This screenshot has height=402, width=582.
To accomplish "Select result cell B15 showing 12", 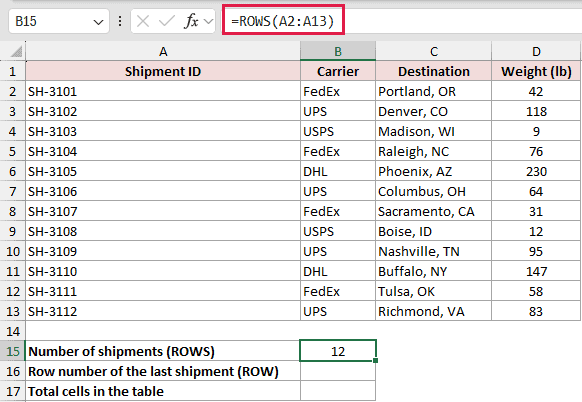I will [338, 351].
